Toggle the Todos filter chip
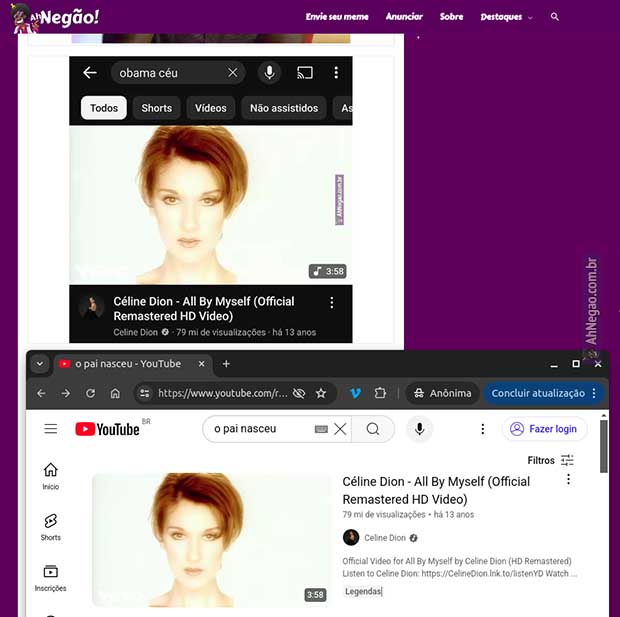 point(104,108)
